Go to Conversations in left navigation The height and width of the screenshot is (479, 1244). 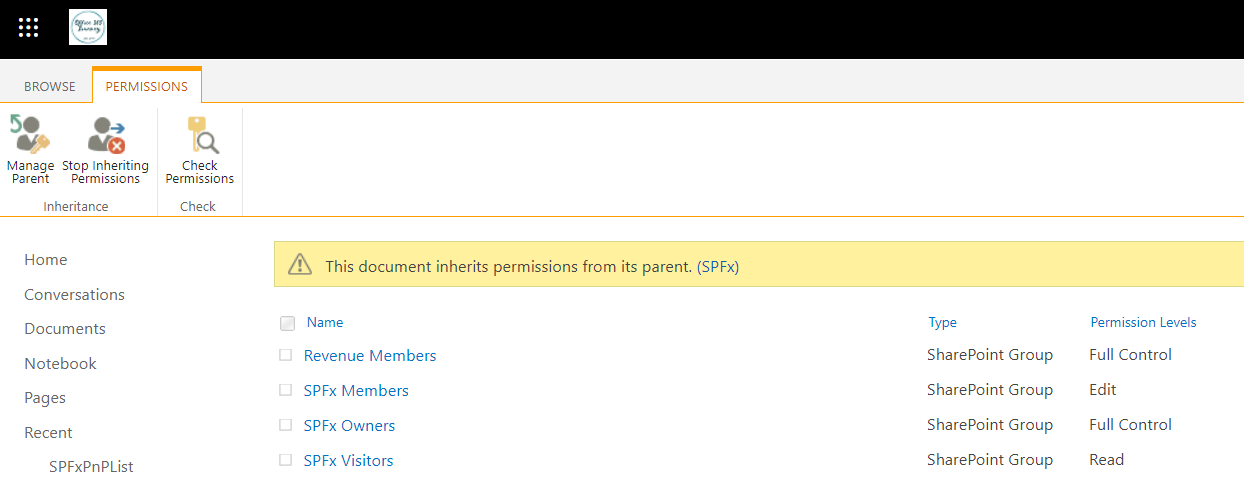(x=74, y=294)
